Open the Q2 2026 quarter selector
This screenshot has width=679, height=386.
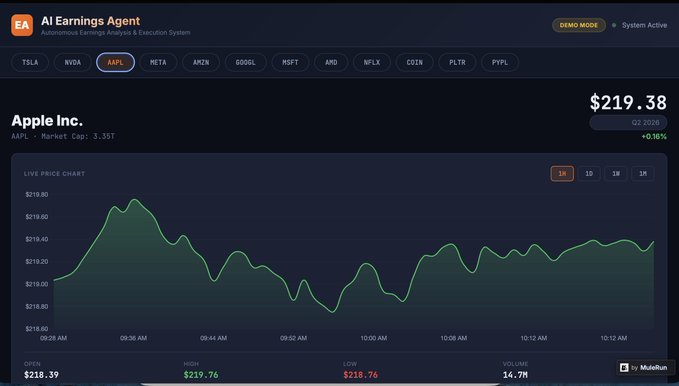click(x=628, y=123)
